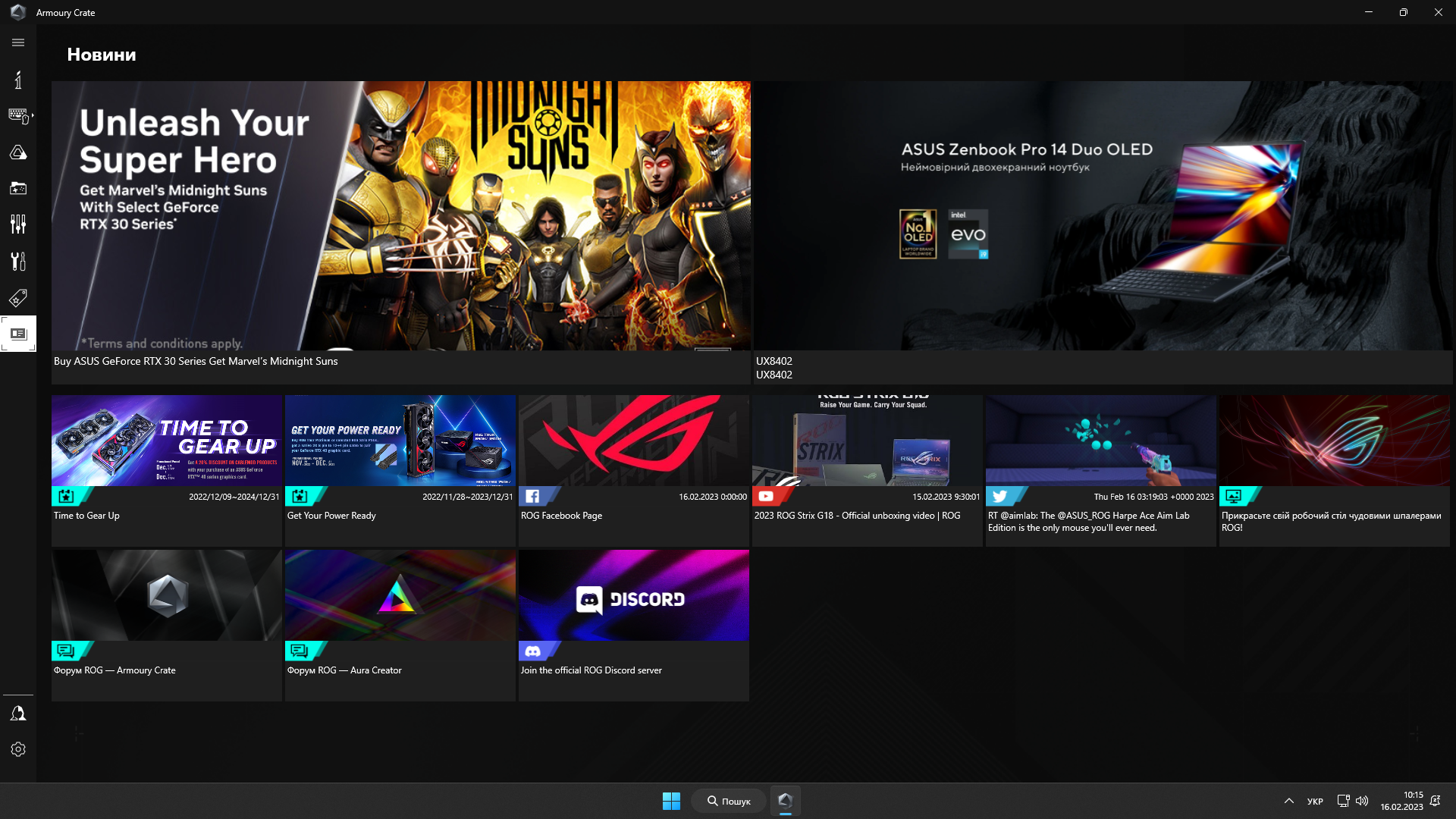Open the Home info sidebar icon
The image size is (1456, 819).
pyautogui.click(x=18, y=80)
